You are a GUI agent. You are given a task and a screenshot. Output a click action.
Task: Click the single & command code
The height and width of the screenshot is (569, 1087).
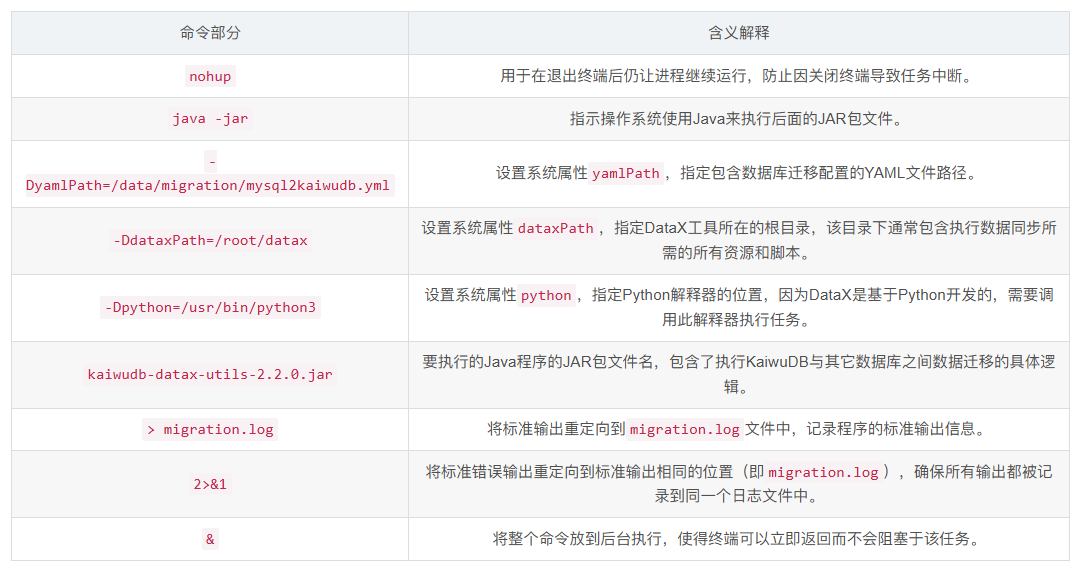coord(210,539)
